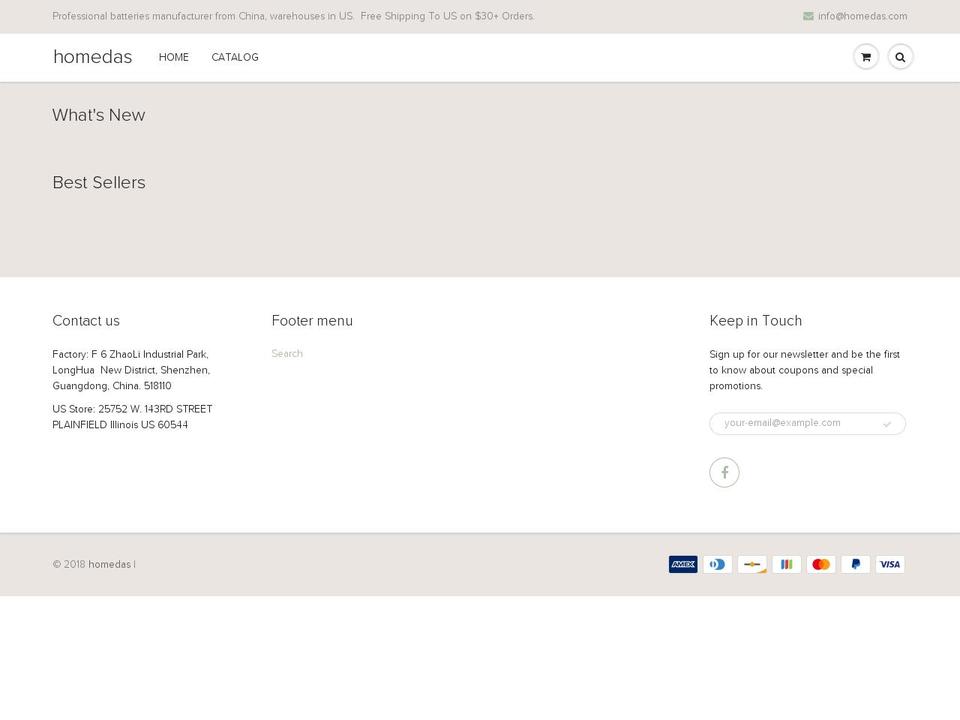The image size is (960, 720).
Task: Click info@homedas.com email link
Action: [x=863, y=16]
